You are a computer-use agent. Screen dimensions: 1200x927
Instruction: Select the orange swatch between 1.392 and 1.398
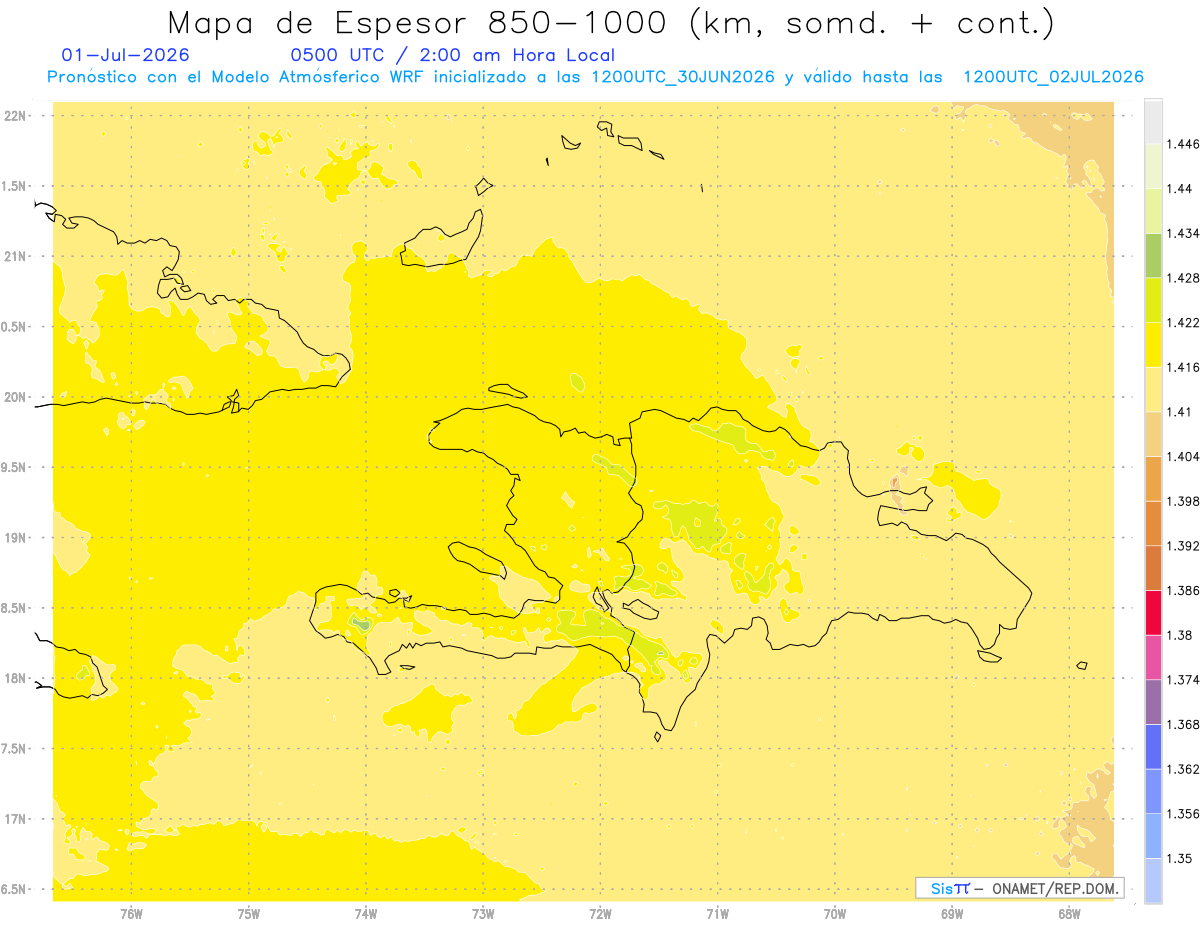1154,523
